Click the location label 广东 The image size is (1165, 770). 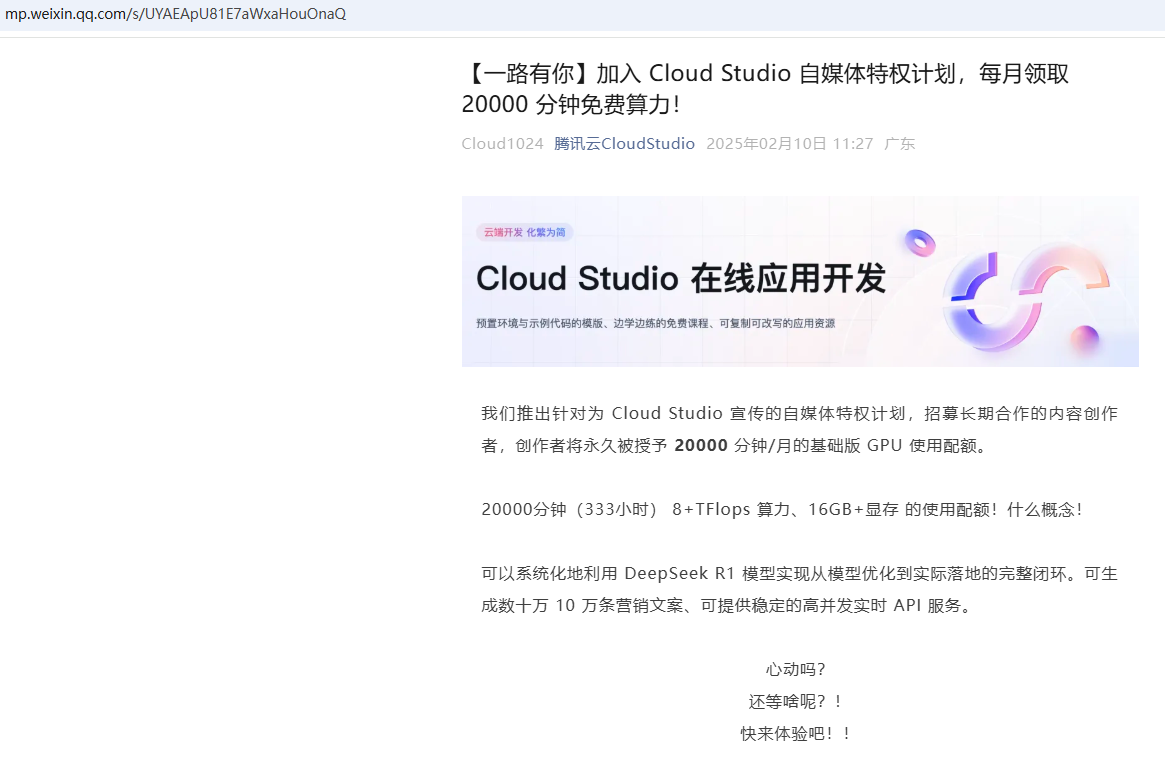899,143
